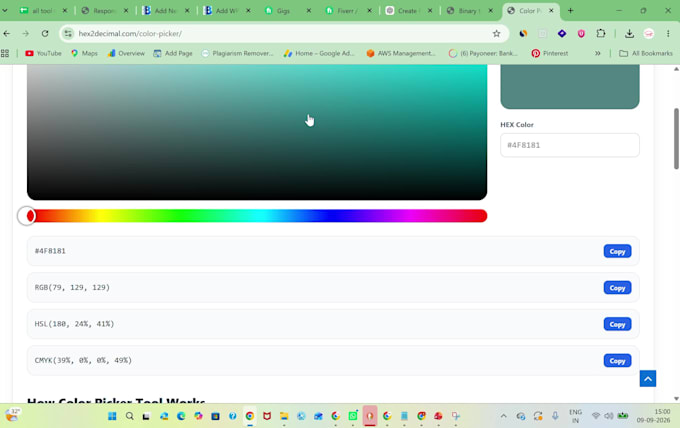
Task: Open Windows taskbar Search
Action: pyautogui.click(x=129, y=416)
